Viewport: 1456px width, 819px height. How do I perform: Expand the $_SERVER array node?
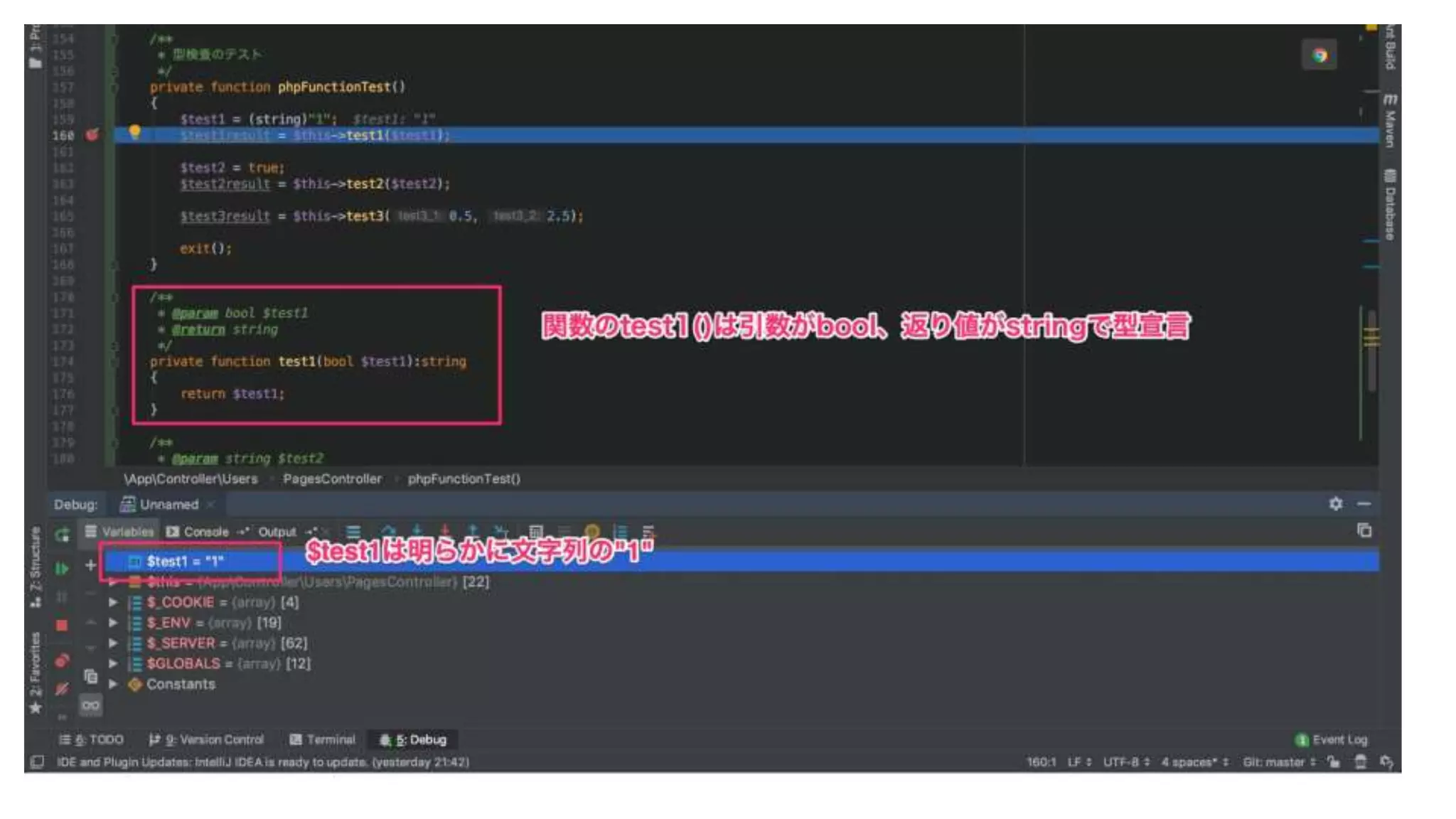113,643
